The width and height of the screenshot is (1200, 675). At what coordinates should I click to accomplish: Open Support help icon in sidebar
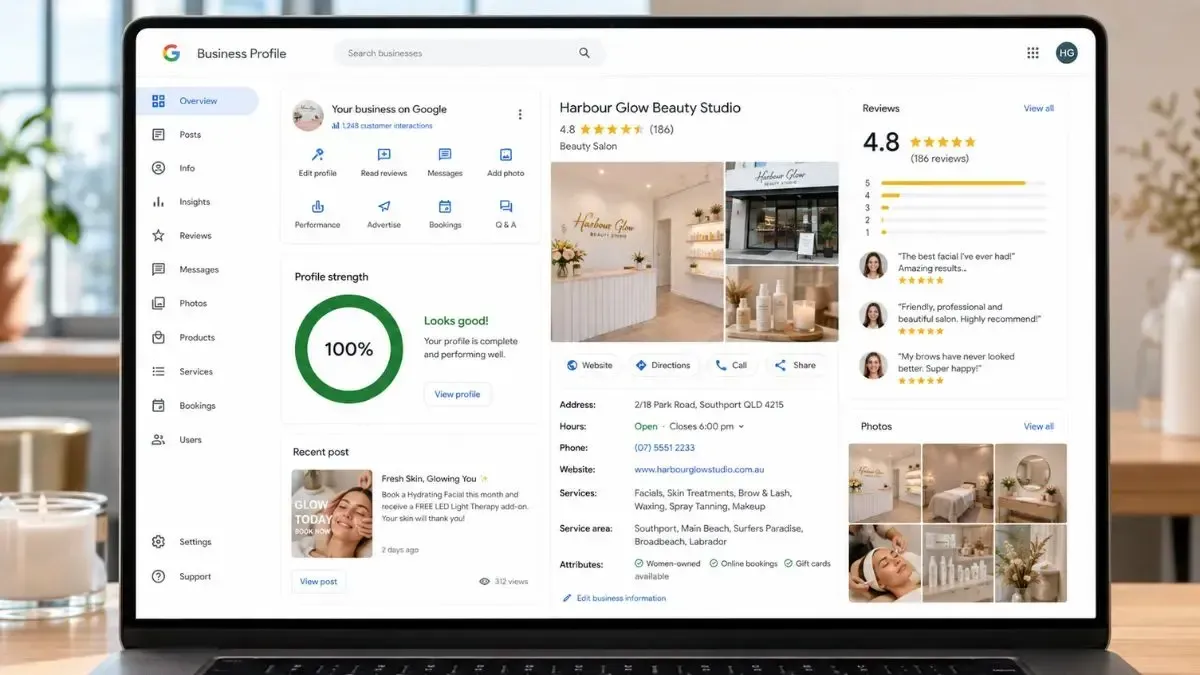[x=158, y=576]
